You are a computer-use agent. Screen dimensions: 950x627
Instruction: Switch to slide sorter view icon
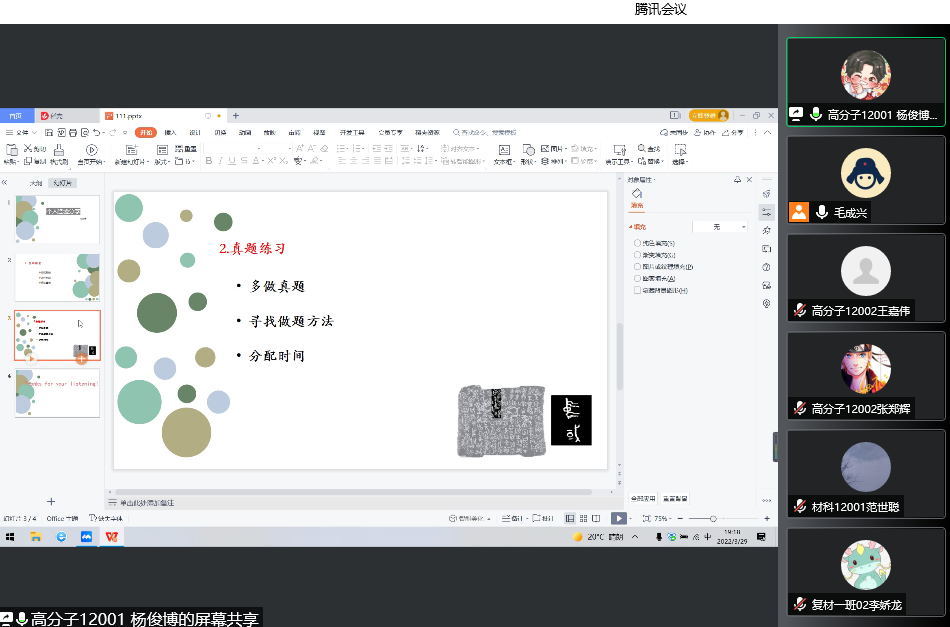pyautogui.click(x=583, y=518)
